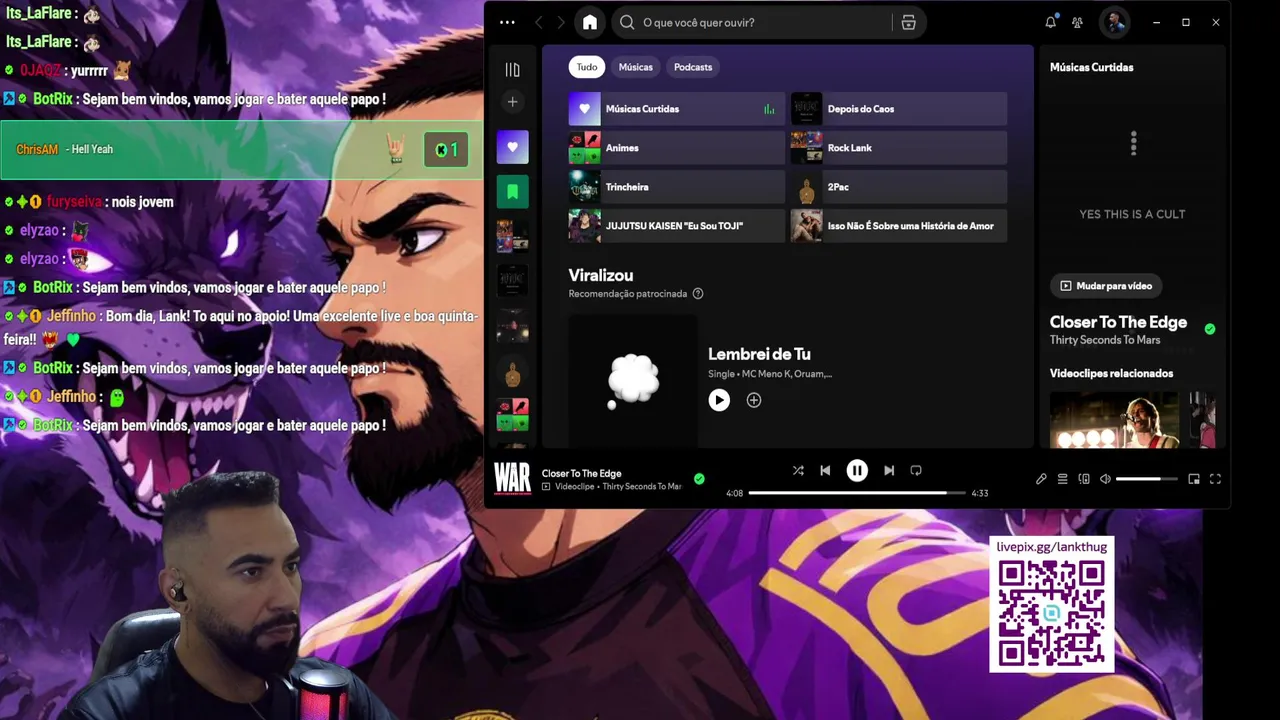
Task: Click the sponsored recommendation help icon
Action: tap(698, 294)
